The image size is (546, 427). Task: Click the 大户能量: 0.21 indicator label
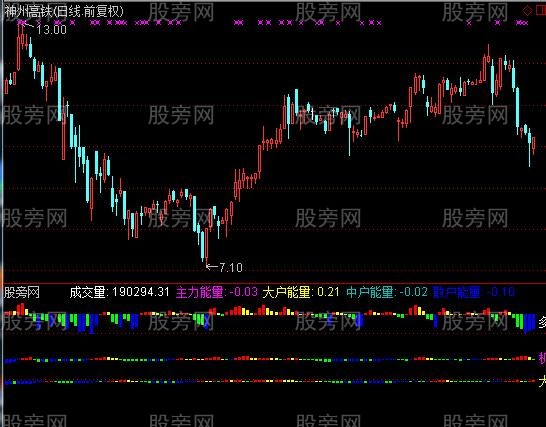pos(301,292)
